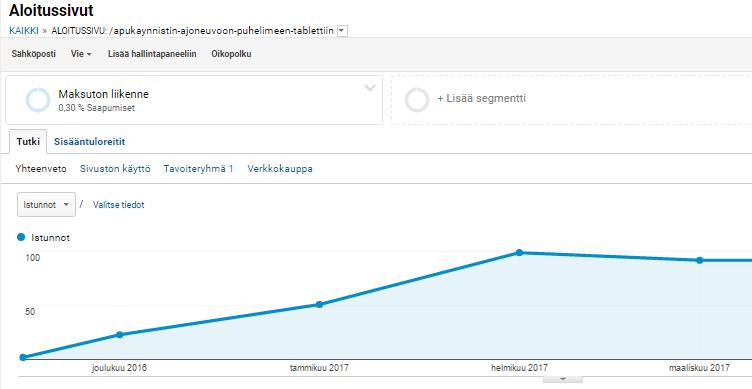Click the joulukuu 2016 data point
This screenshot has height=389, width=752.
[120, 334]
